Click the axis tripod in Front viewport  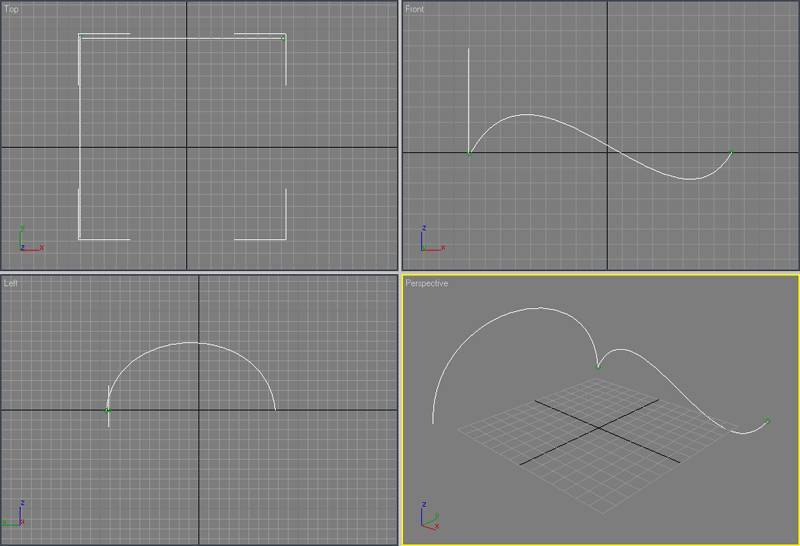tap(429, 240)
